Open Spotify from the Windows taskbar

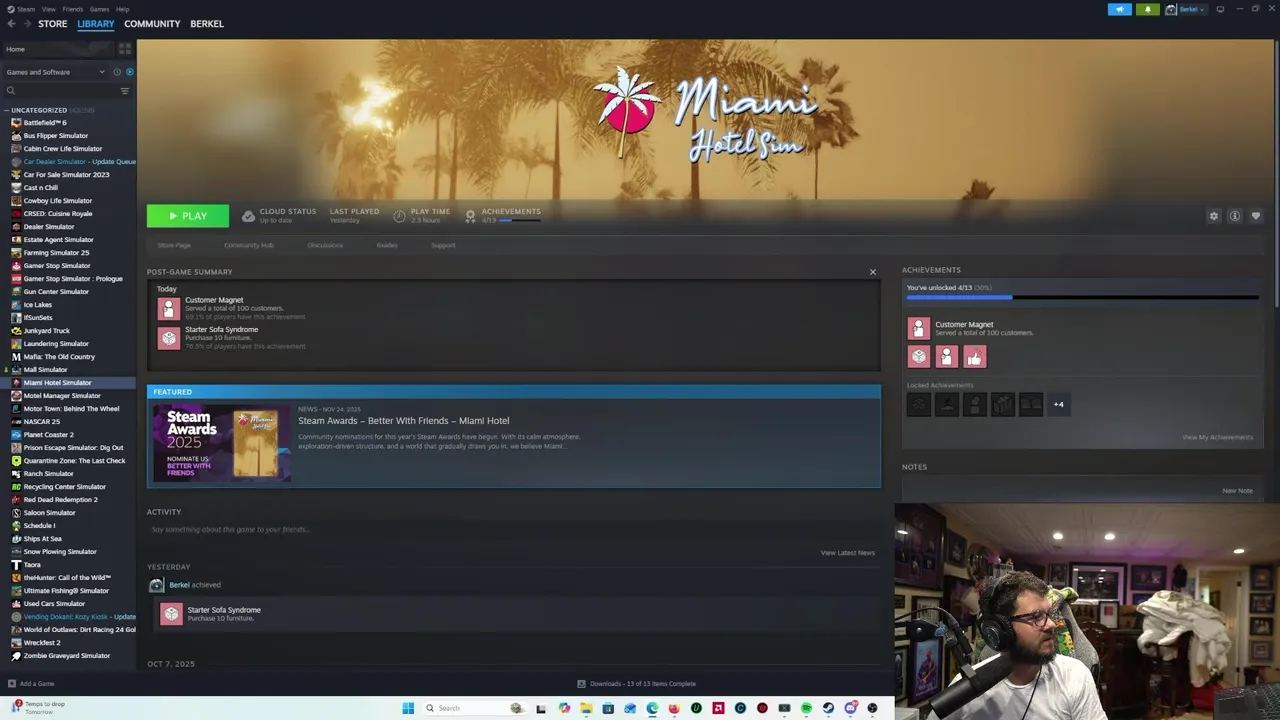(806, 708)
